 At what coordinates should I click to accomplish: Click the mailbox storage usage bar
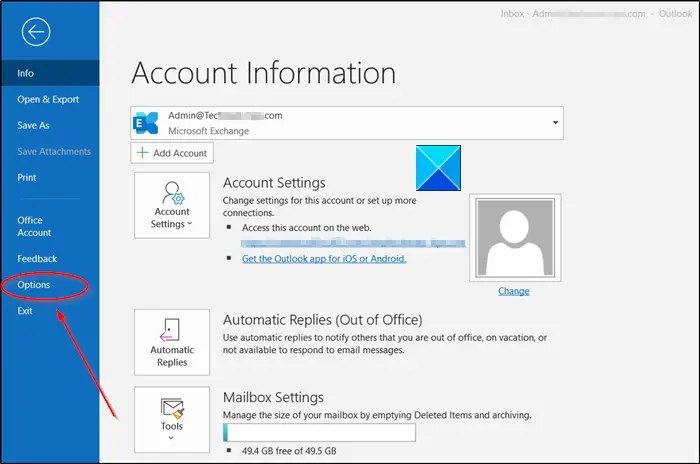(x=319, y=432)
